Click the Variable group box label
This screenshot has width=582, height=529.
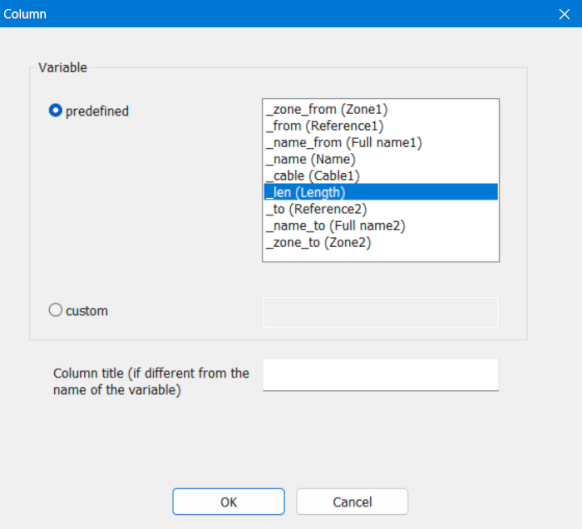coord(63,68)
